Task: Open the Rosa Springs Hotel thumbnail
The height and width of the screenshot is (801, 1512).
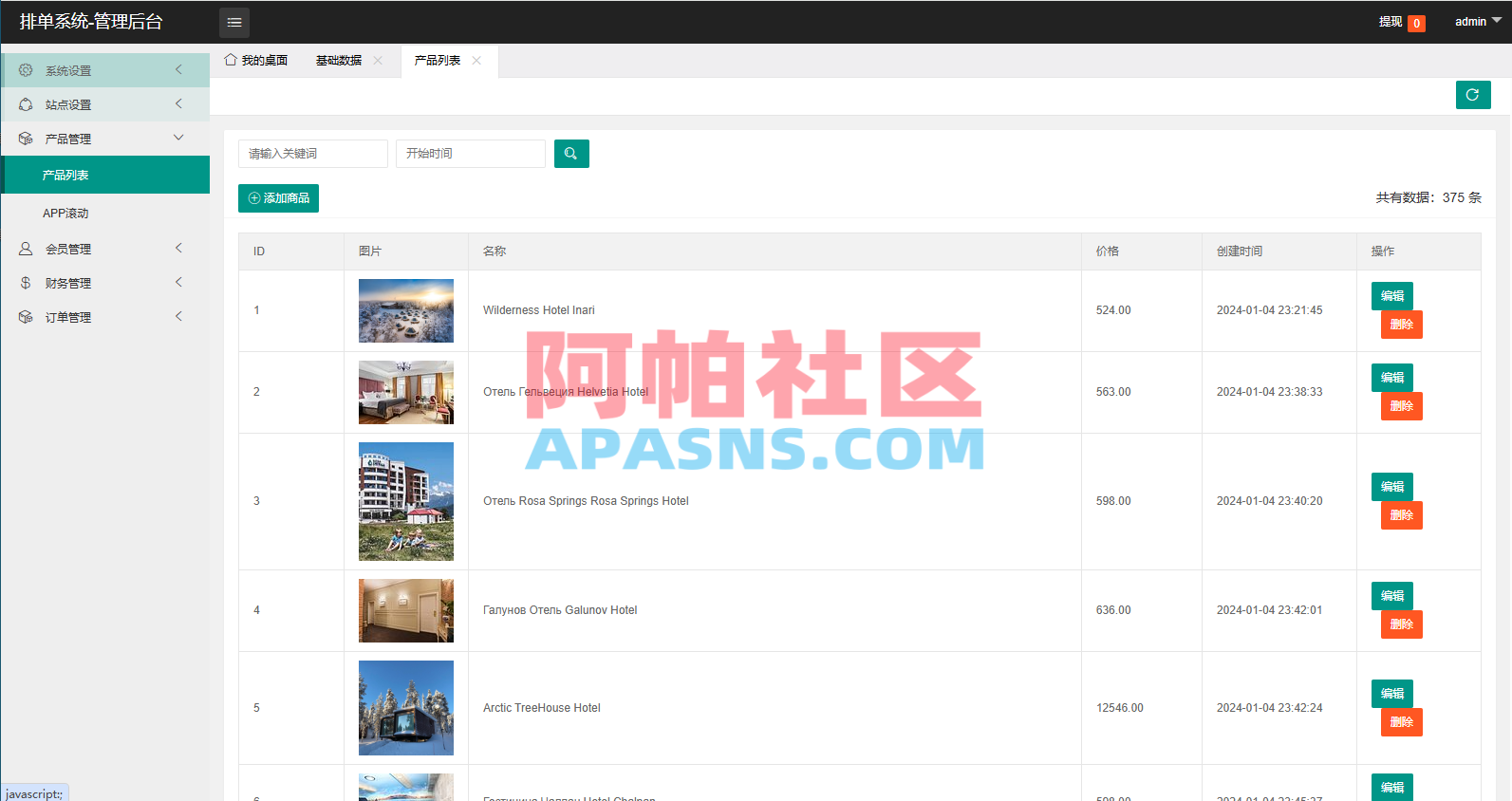Action: click(406, 501)
